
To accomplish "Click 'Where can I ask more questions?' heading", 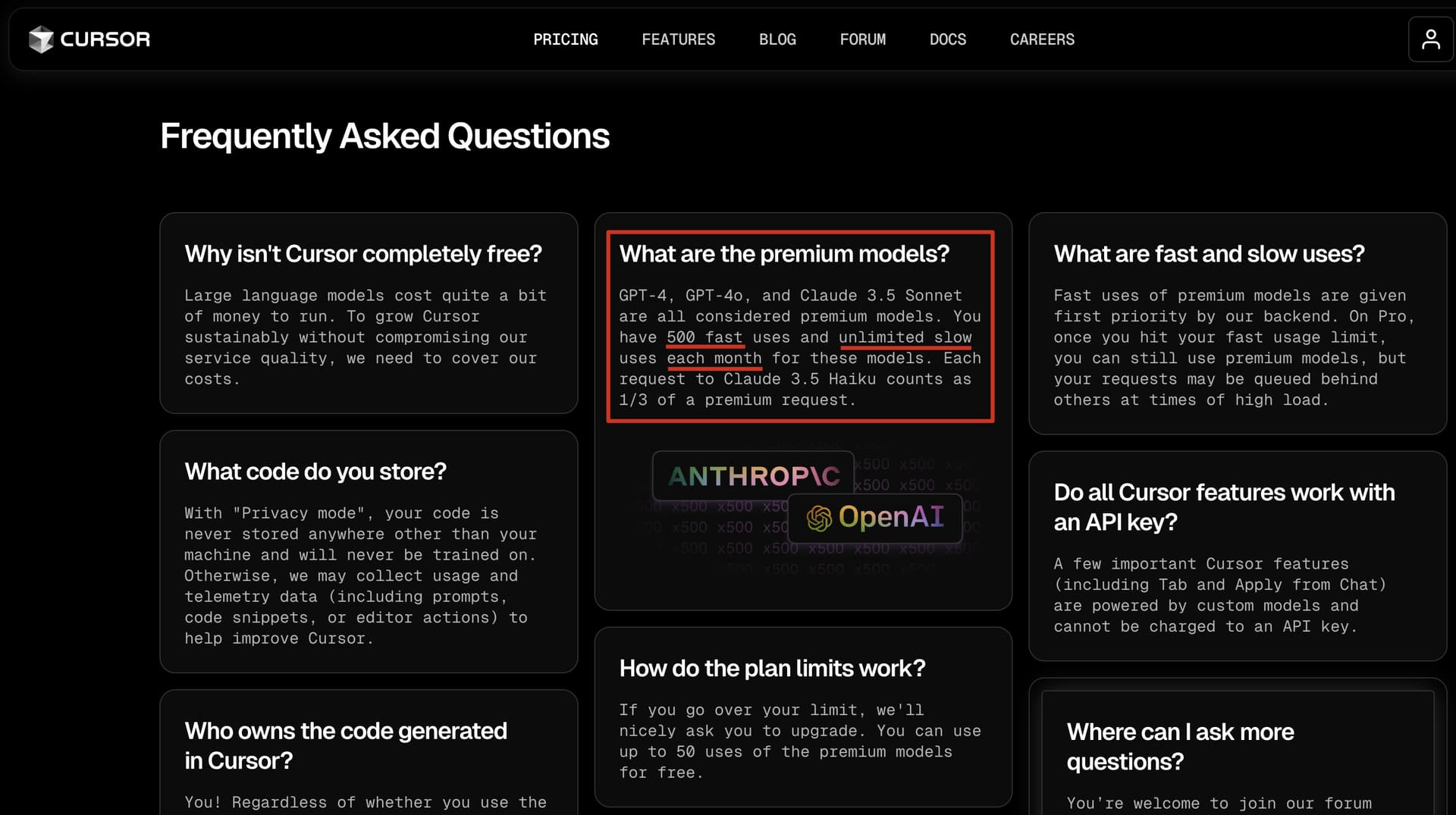I will click(x=1180, y=747).
